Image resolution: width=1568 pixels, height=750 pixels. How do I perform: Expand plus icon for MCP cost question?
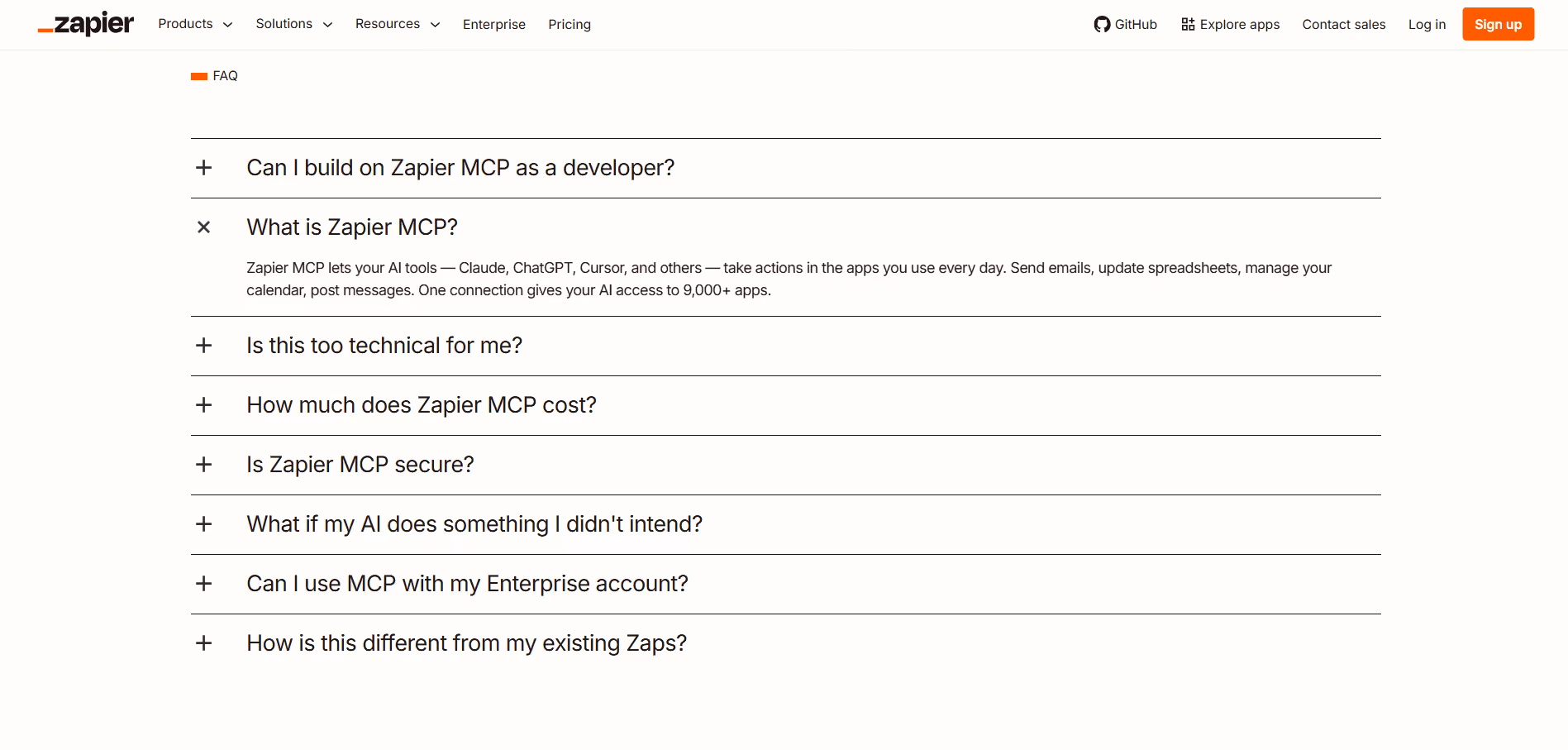[204, 405]
